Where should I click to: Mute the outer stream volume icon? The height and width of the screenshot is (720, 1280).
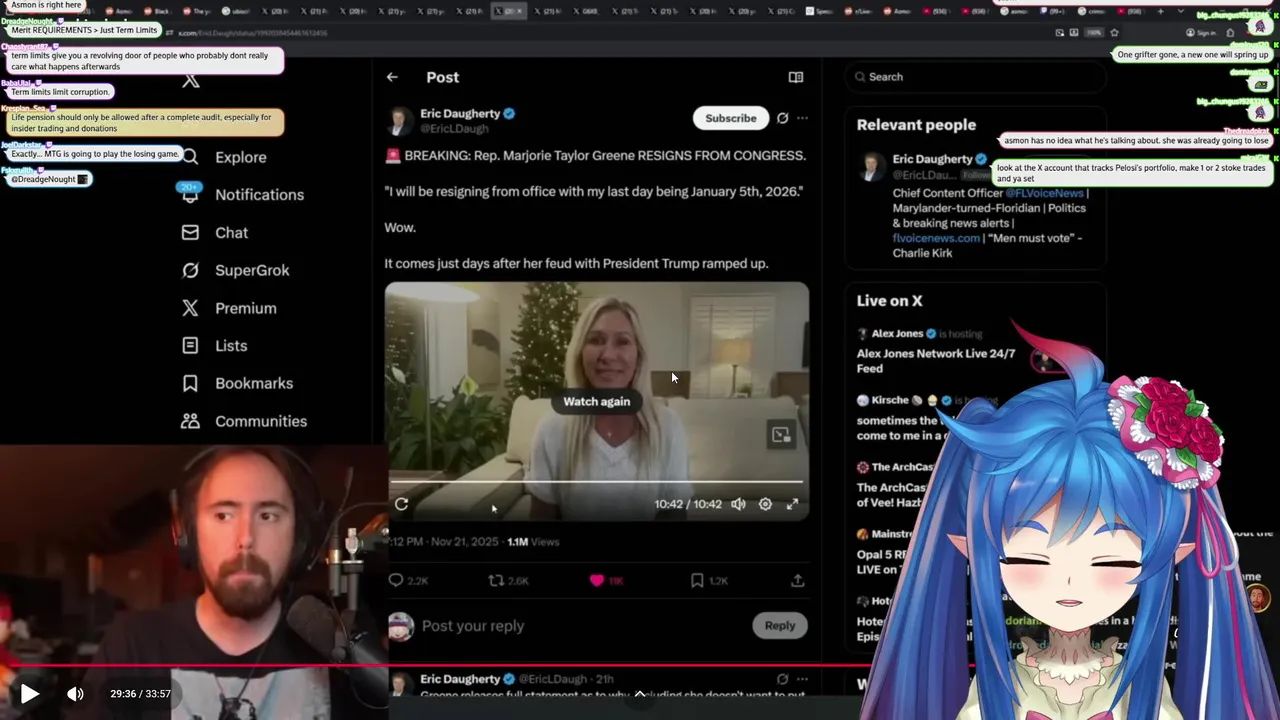75,693
